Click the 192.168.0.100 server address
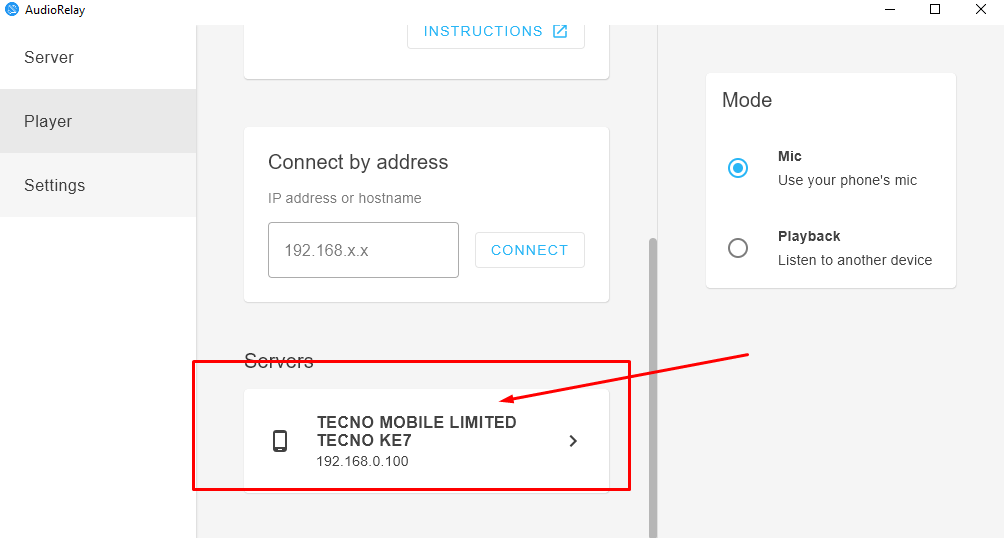 point(362,461)
